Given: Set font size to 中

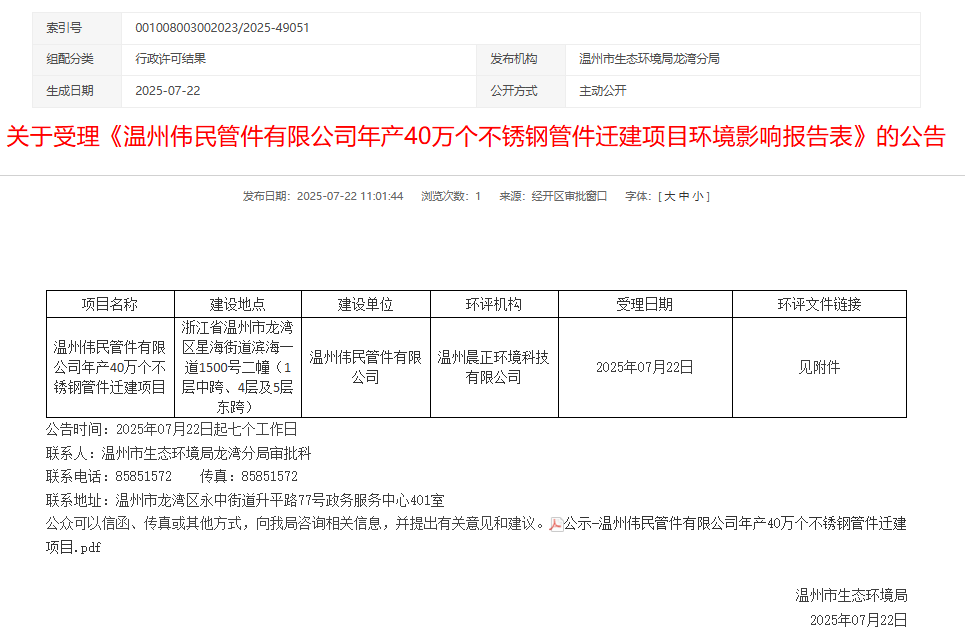Looking at the screenshot, I should [x=684, y=196].
